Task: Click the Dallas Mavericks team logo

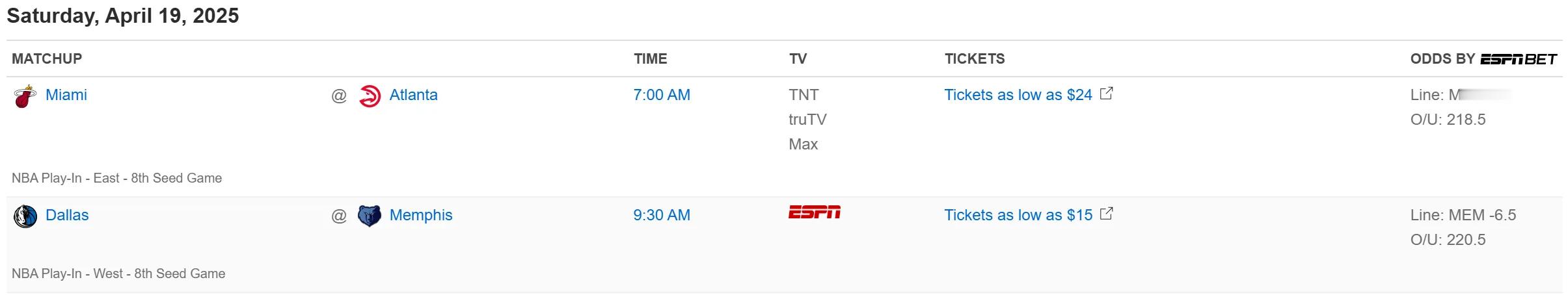Action: click(x=25, y=216)
